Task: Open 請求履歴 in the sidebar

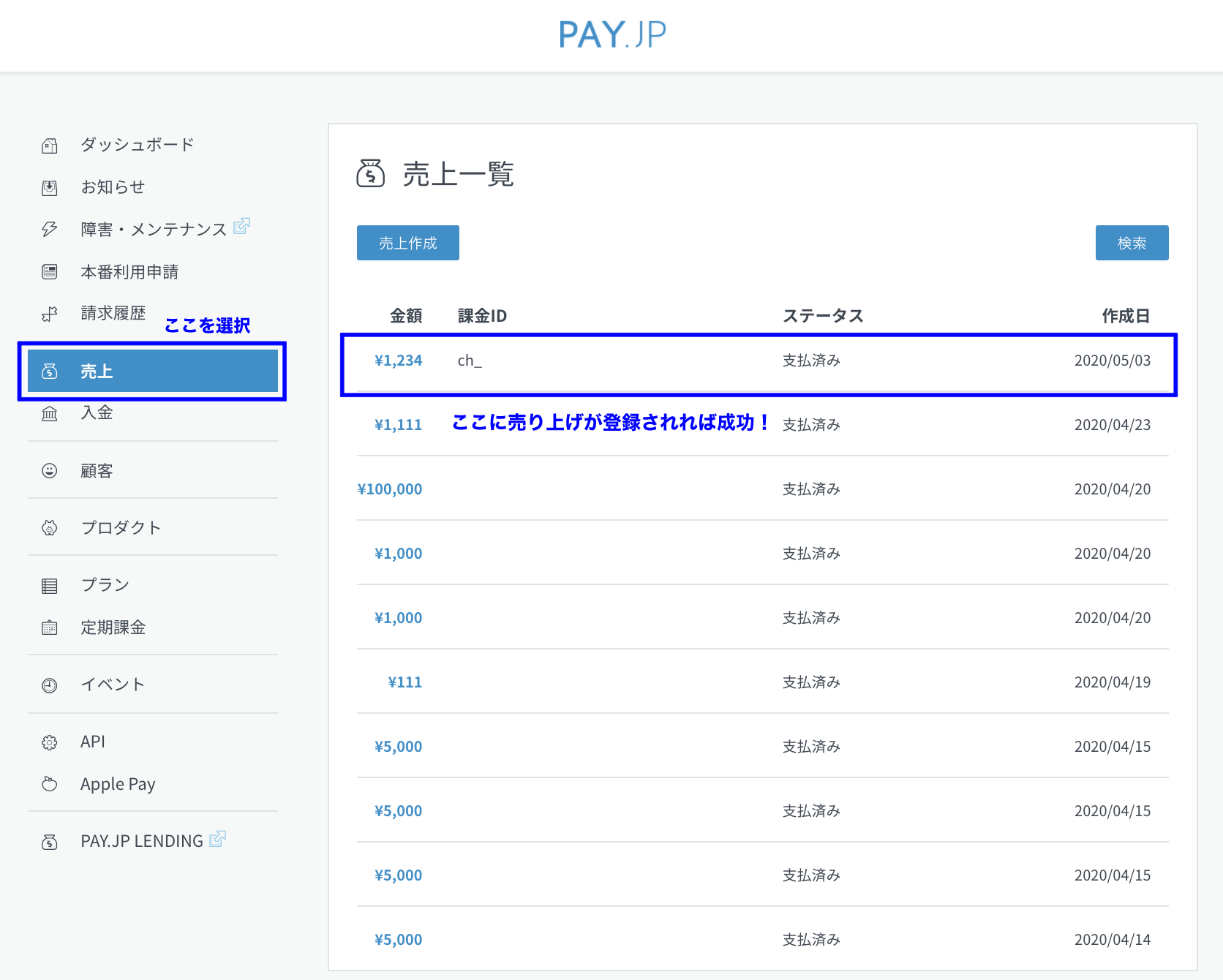Action: pyautogui.click(x=113, y=313)
